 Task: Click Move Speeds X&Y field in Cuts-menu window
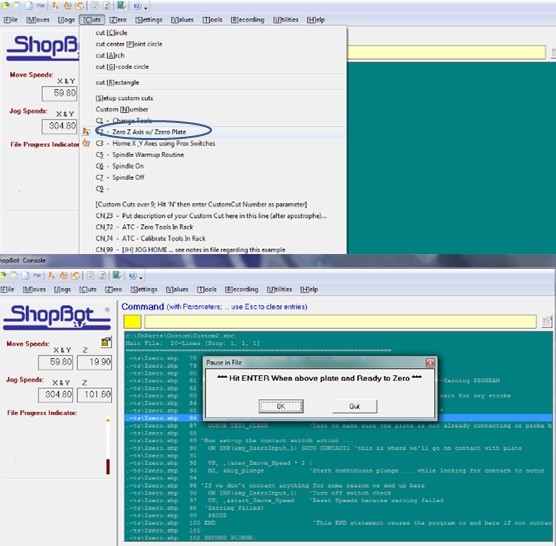[60, 93]
